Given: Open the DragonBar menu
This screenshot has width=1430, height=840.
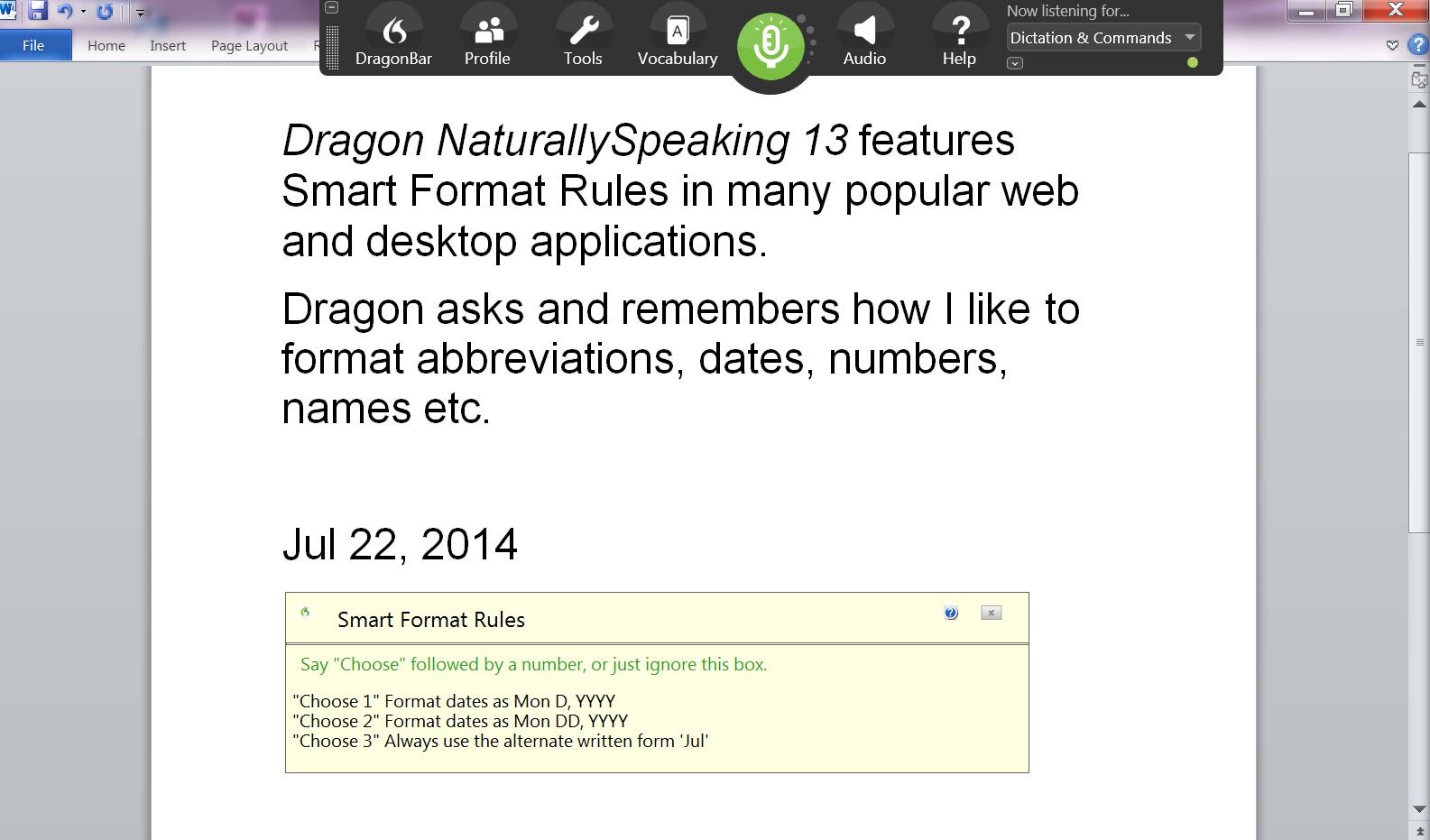Looking at the screenshot, I should click(393, 42).
